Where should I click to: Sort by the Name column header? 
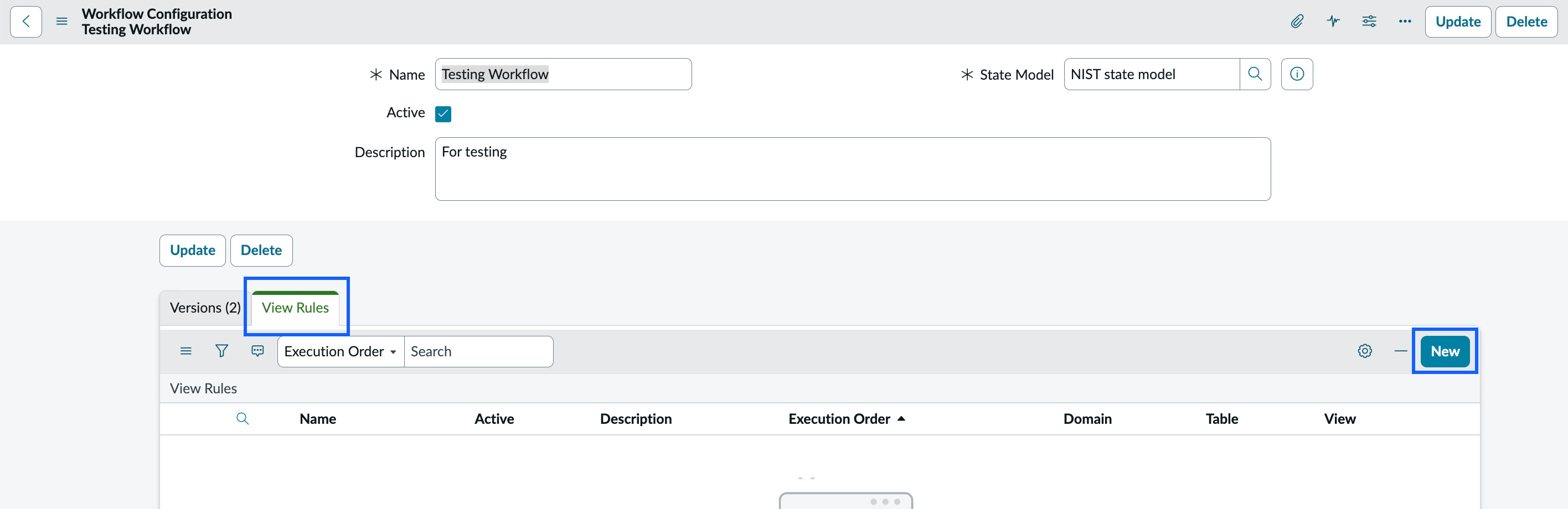pos(318,419)
